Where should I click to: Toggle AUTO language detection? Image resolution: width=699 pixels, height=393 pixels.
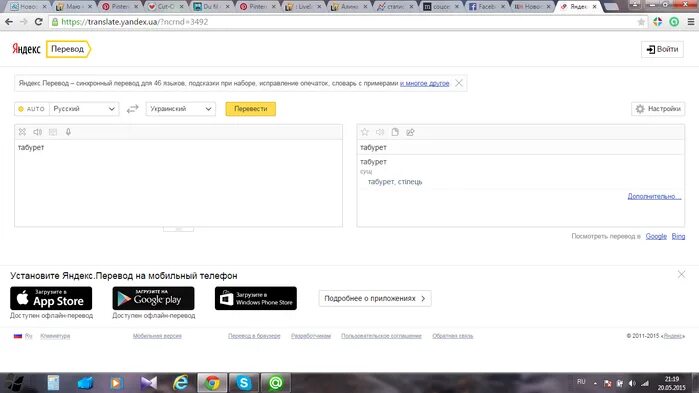coord(32,109)
